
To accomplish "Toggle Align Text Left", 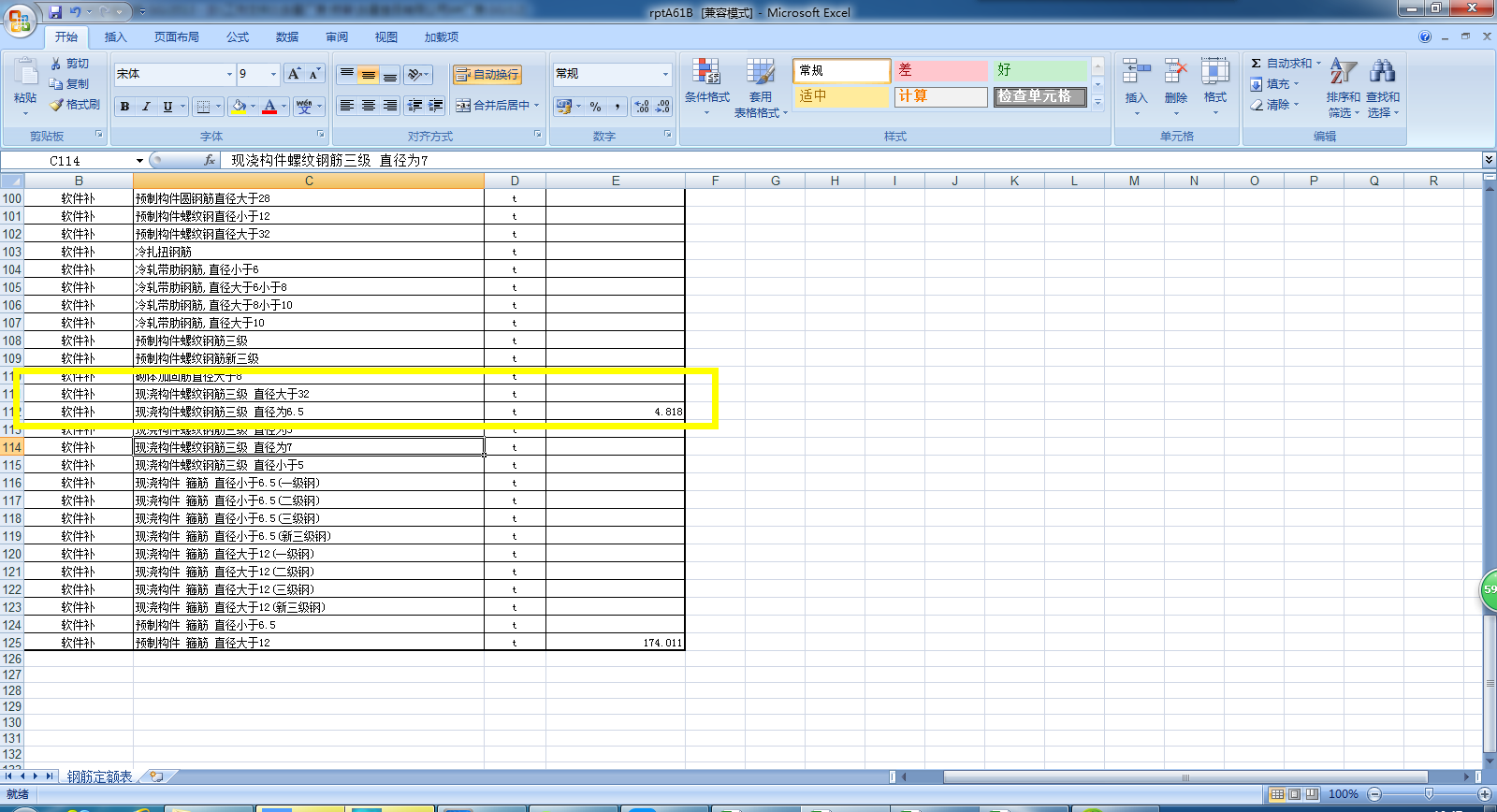I will [x=347, y=106].
